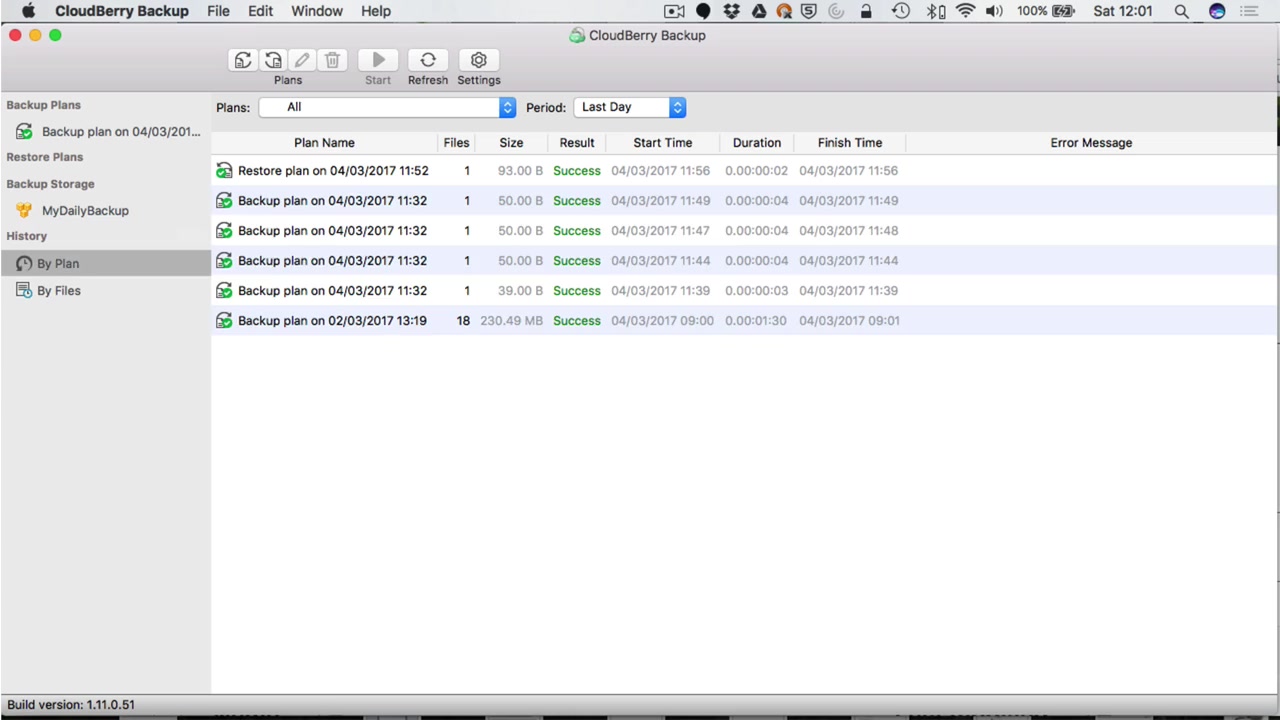This screenshot has width=1280, height=720.
Task: Sort by the Duration column header
Action: tap(757, 143)
